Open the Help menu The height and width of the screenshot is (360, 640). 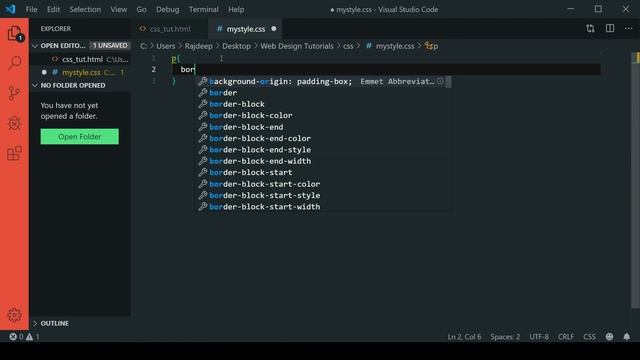point(236,9)
